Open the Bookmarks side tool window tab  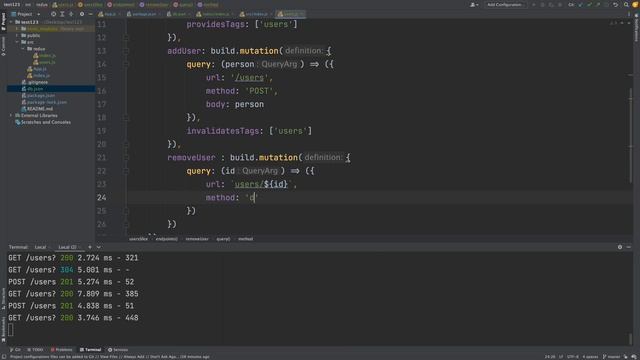pos(3,329)
